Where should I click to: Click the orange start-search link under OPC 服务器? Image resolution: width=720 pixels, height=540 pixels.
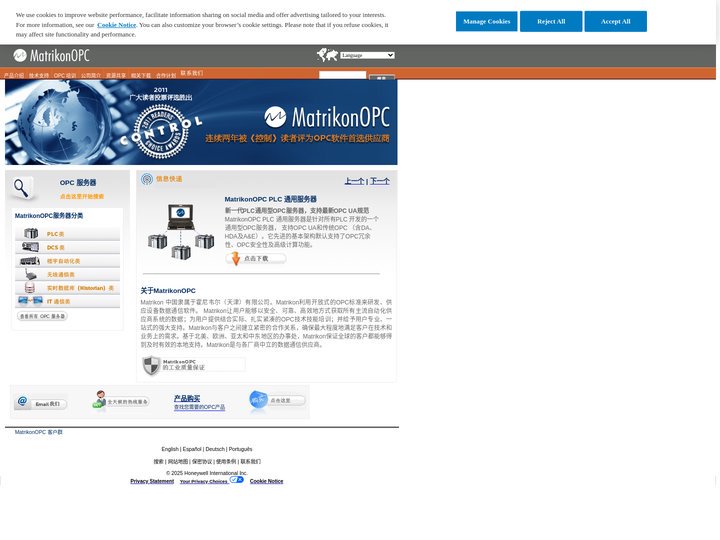[x=82, y=197]
